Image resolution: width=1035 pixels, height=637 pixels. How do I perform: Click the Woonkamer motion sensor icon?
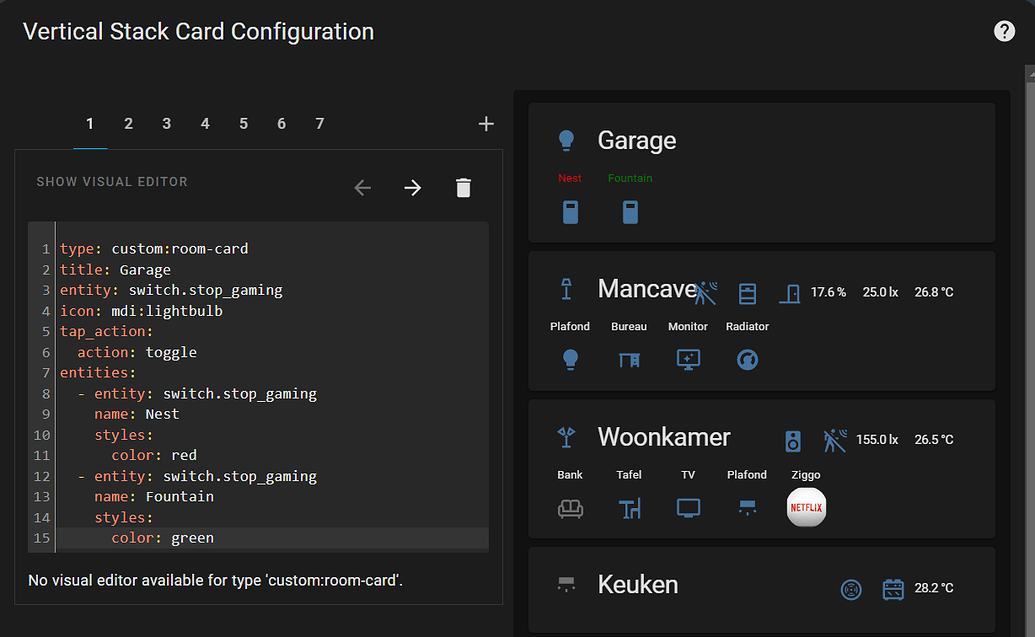tap(835, 441)
